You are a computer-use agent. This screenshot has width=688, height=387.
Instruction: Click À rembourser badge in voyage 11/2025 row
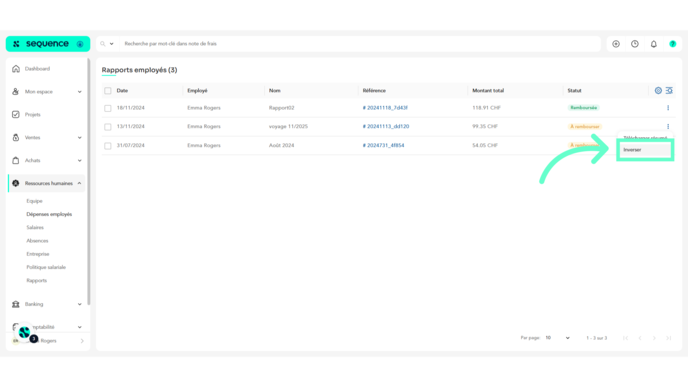(584, 126)
